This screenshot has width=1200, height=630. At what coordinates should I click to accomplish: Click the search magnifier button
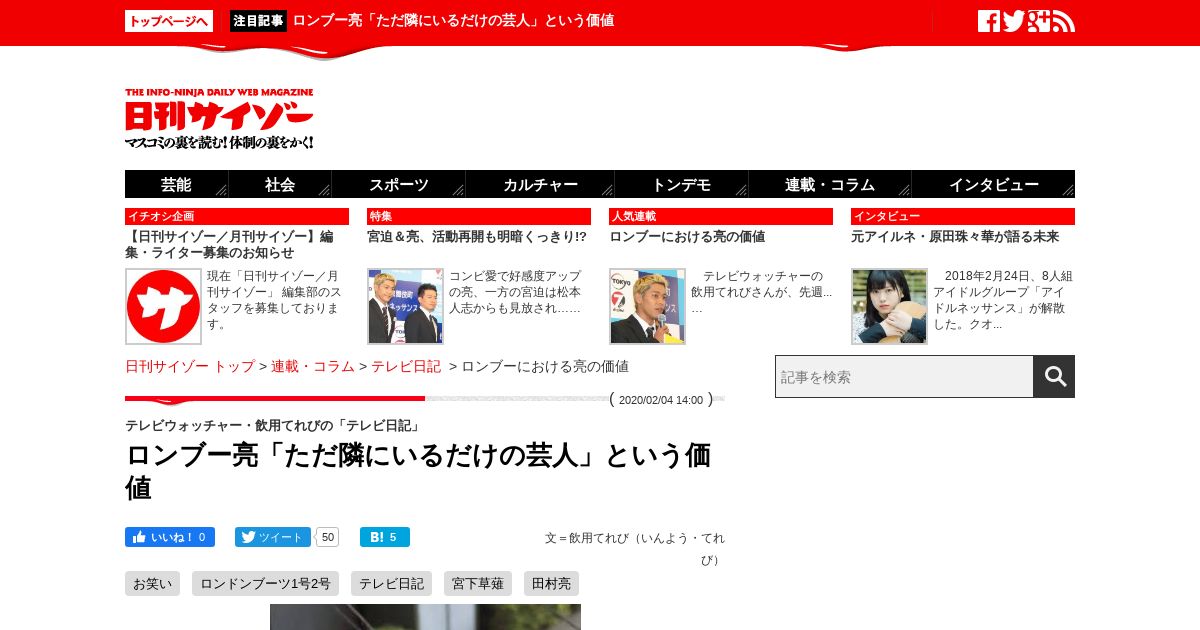tap(1054, 376)
